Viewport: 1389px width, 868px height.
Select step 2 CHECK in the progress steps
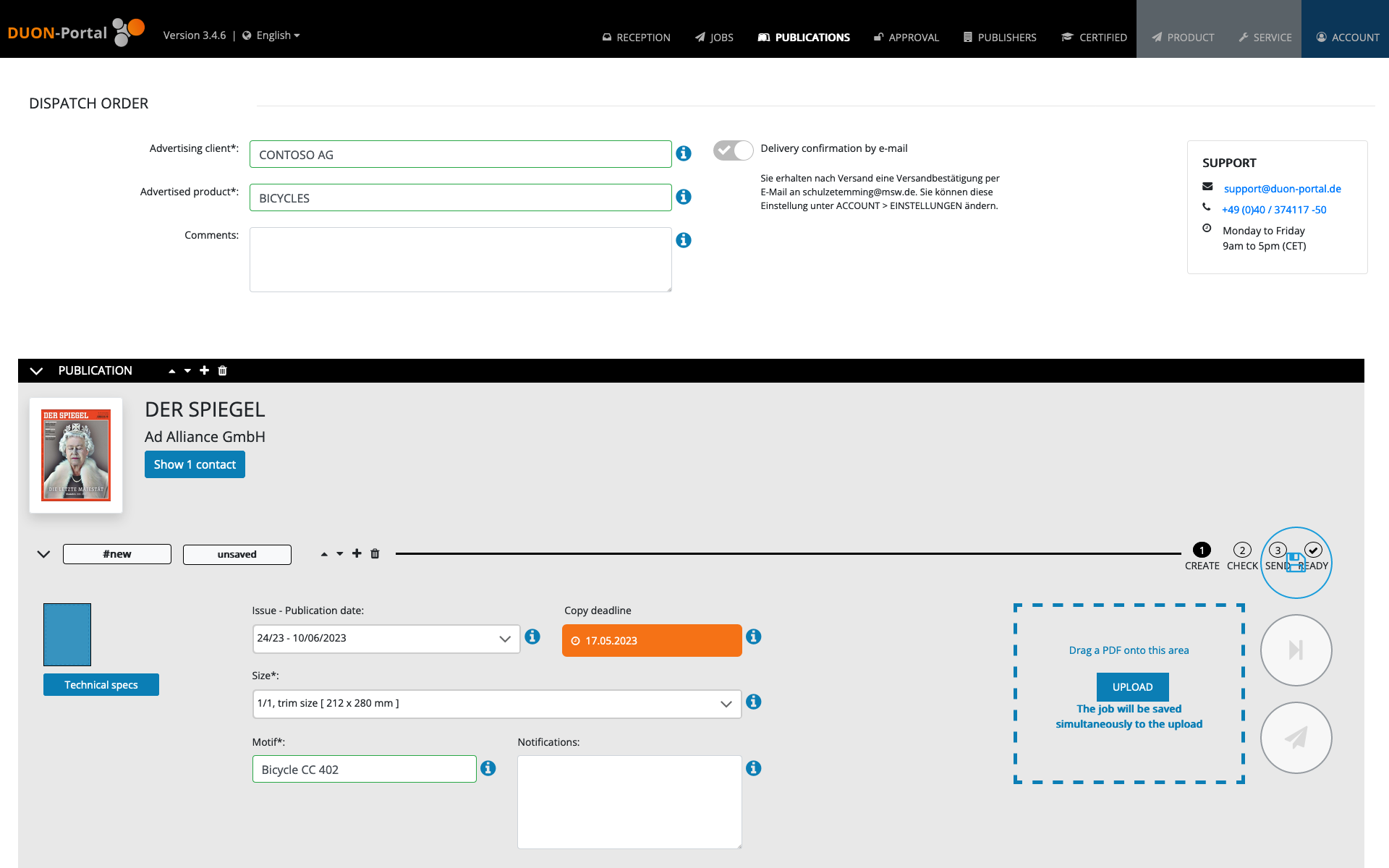1242,556
